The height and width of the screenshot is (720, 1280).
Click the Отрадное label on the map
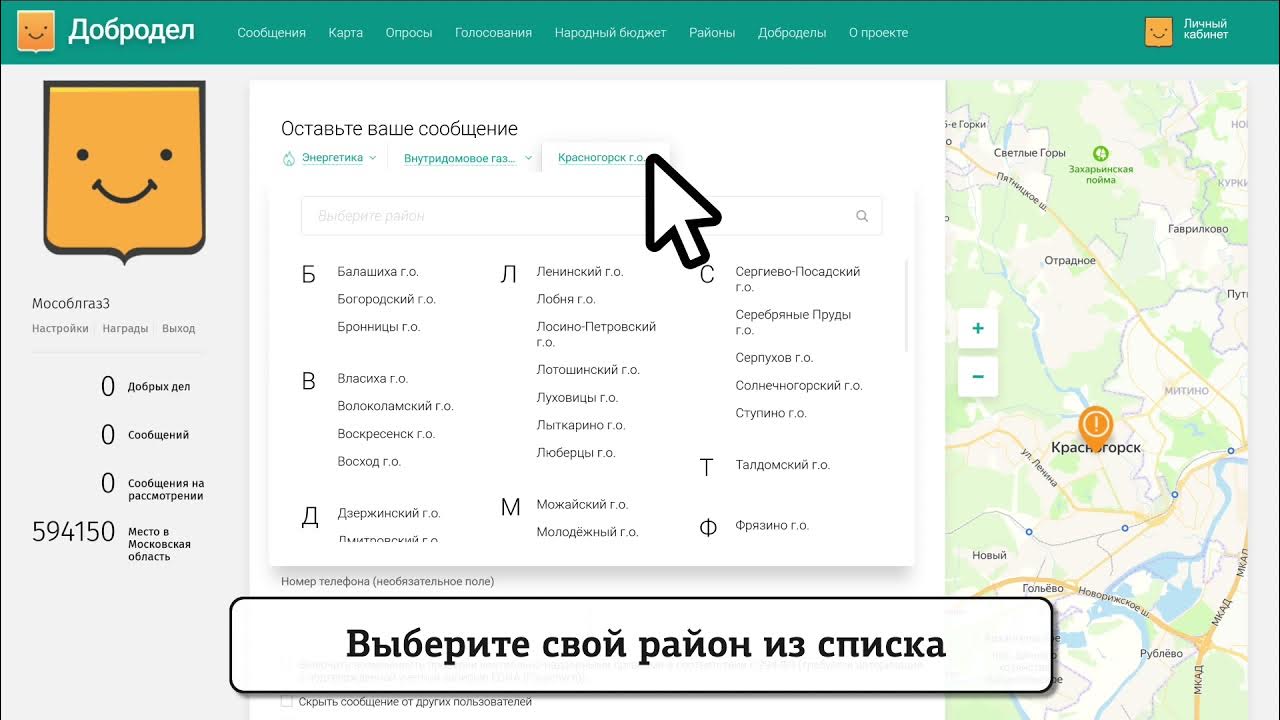(x=1070, y=260)
